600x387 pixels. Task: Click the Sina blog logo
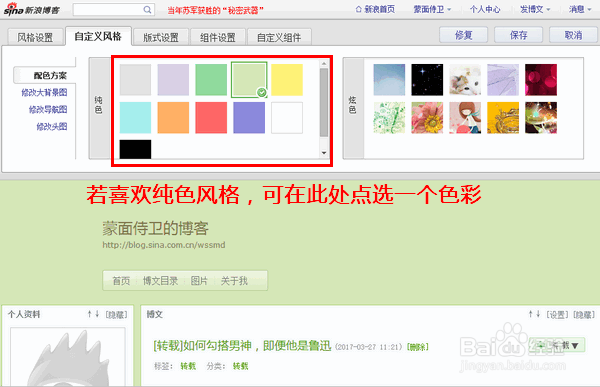coord(31,9)
